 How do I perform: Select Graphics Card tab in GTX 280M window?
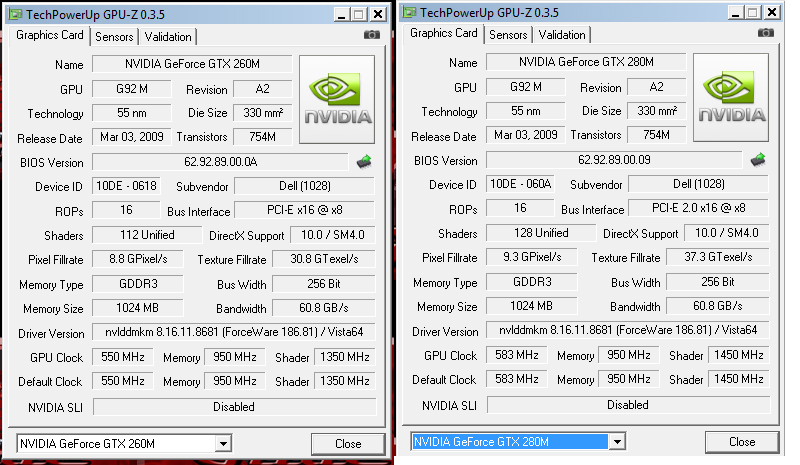pyautogui.click(x=443, y=33)
